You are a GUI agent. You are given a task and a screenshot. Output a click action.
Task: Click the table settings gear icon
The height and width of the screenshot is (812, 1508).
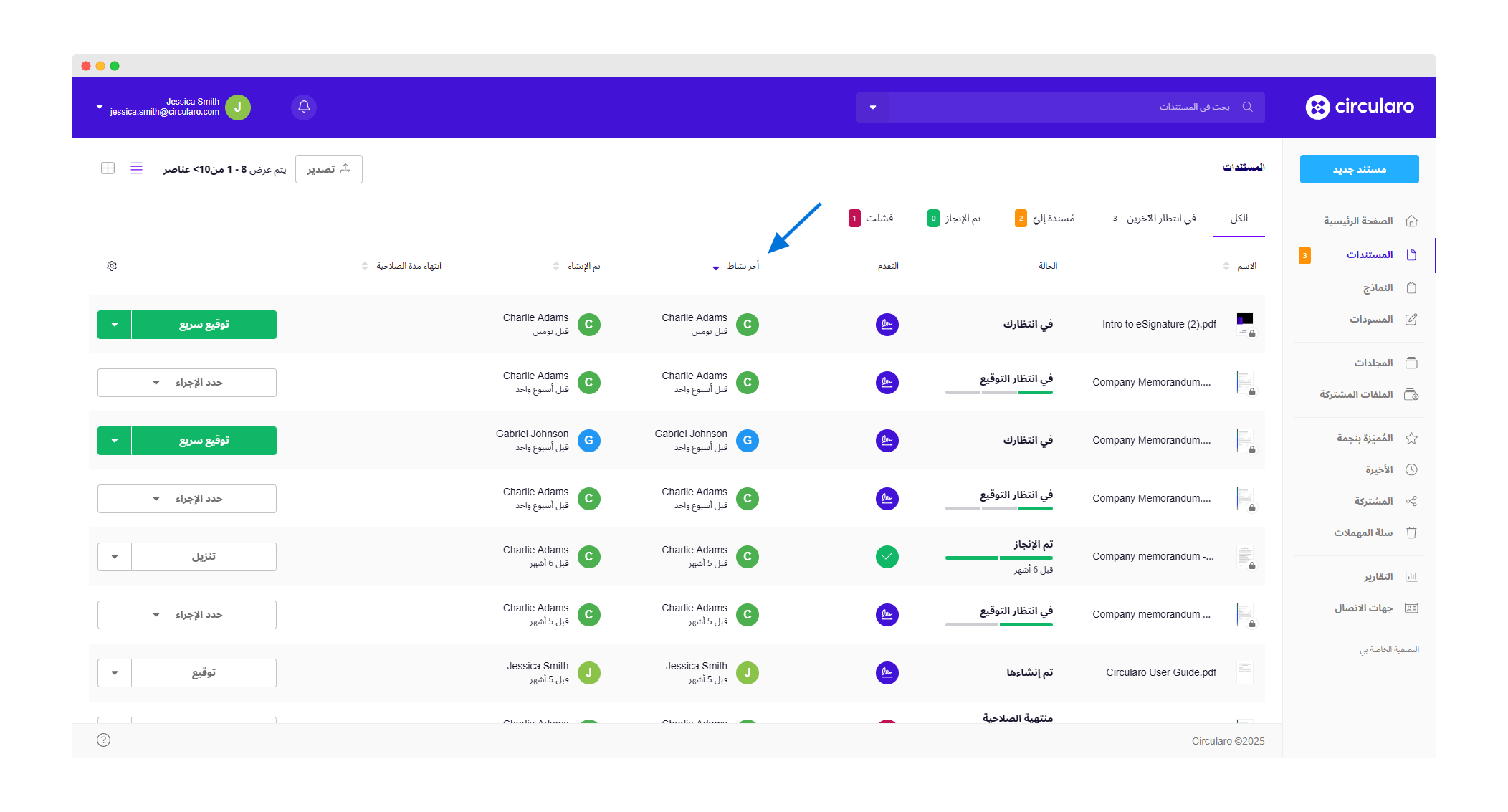tap(112, 266)
